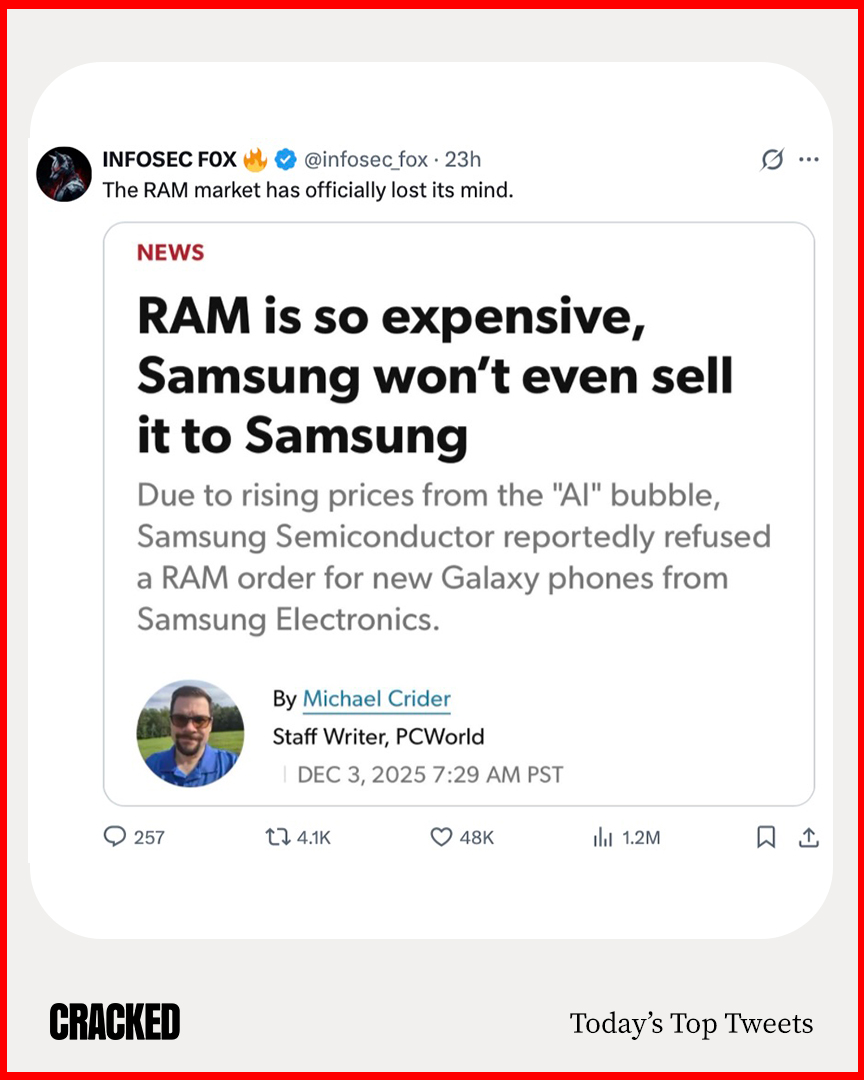Click Michael Crider's author photo
This screenshot has width=864, height=1080.
pos(190,733)
